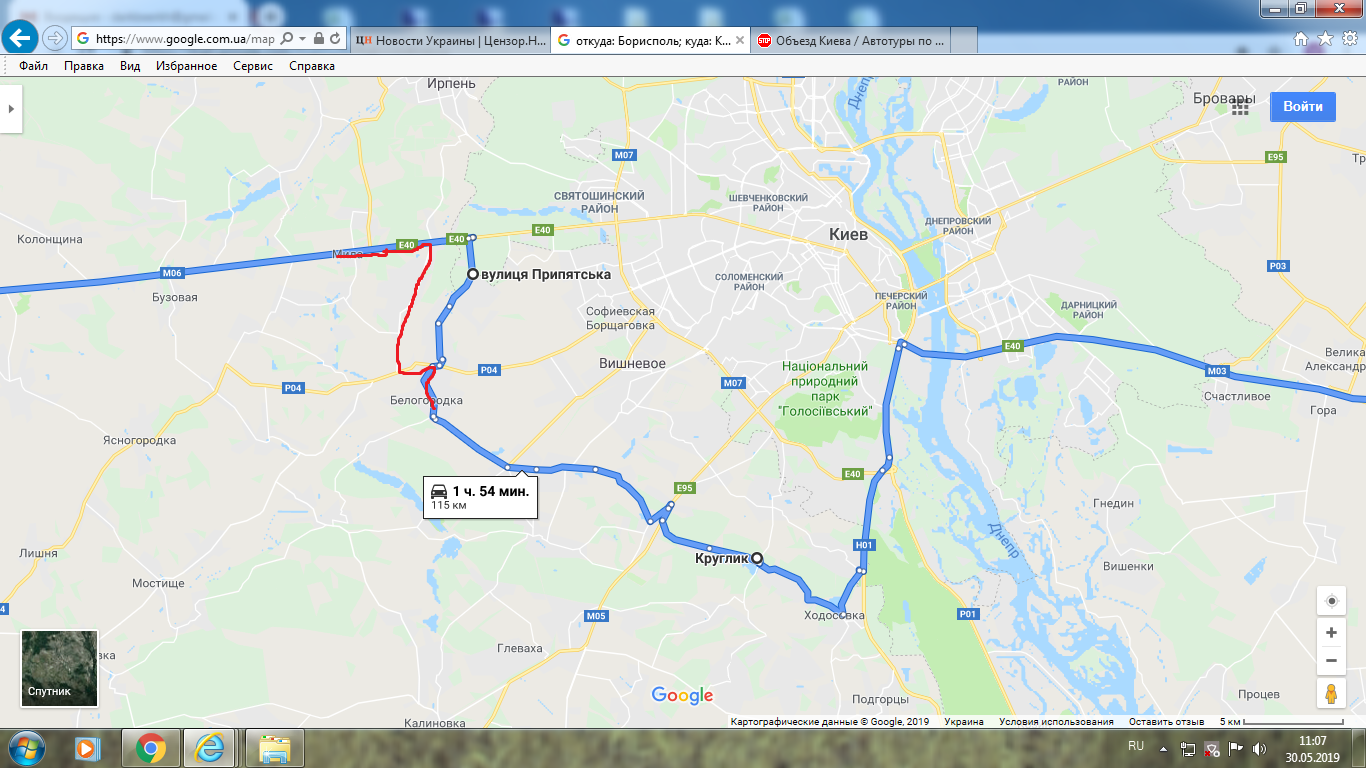Open Favorites star icon
Viewport: 1366px width, 768px height.
(1325, 38)
